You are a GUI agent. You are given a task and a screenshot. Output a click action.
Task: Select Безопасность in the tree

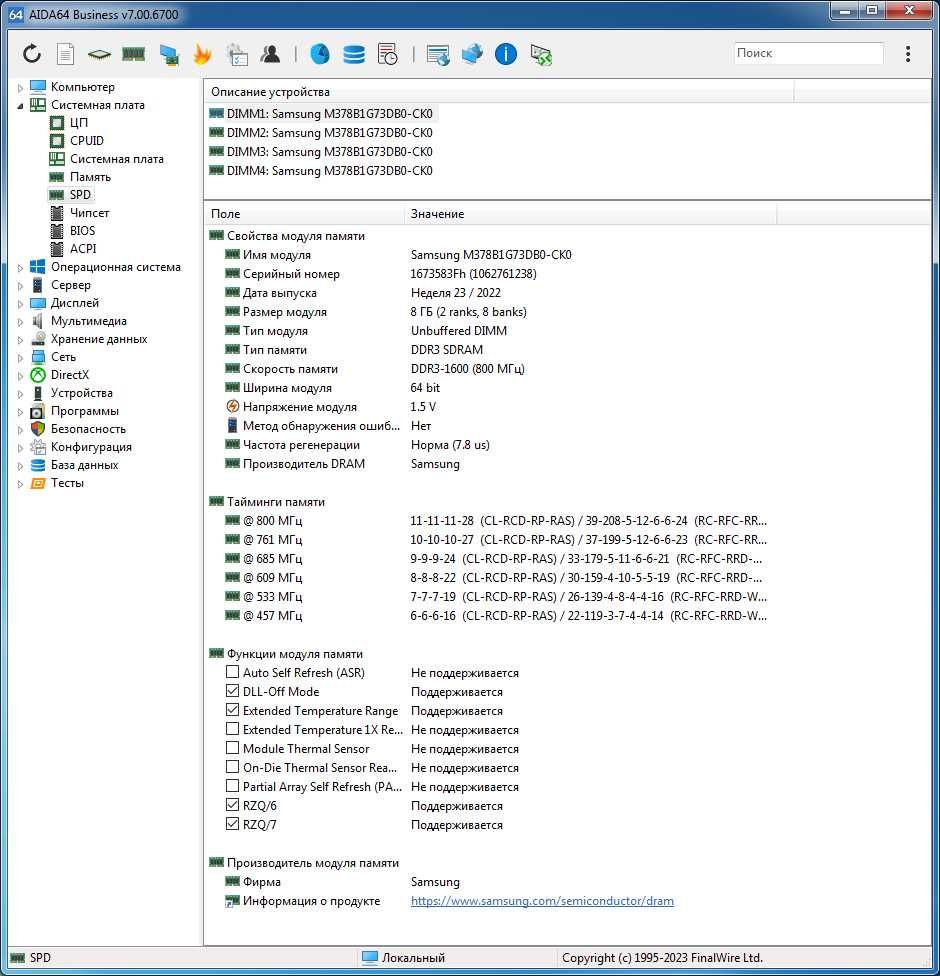point(88,429)
